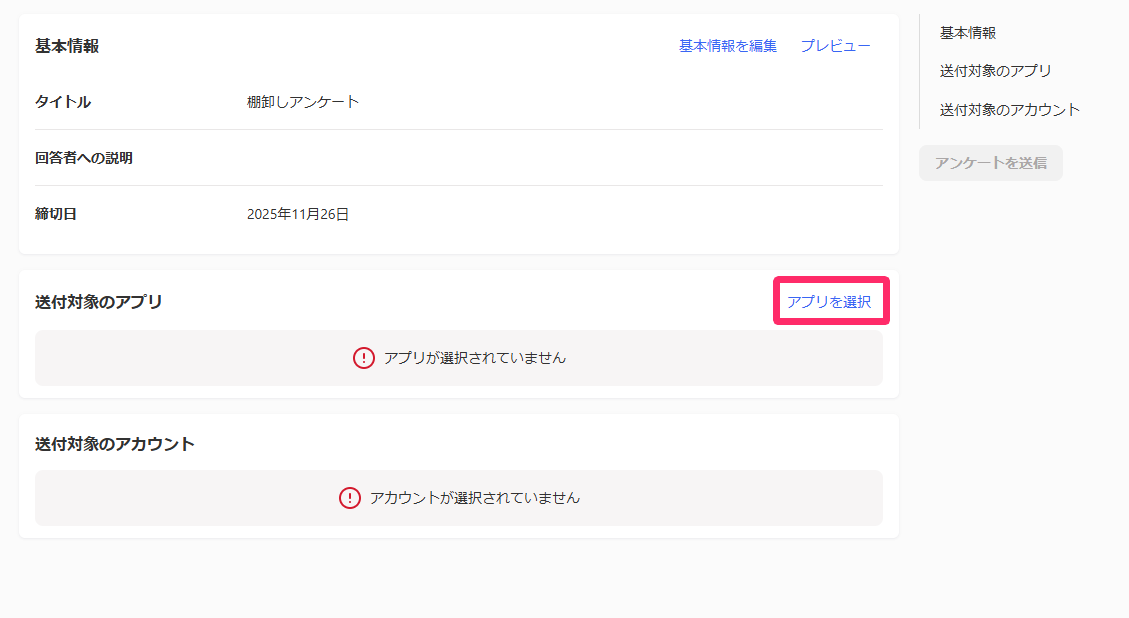
Task: Select 送付対象のアプリ in the right sidebar navigation
Action: 995,71
